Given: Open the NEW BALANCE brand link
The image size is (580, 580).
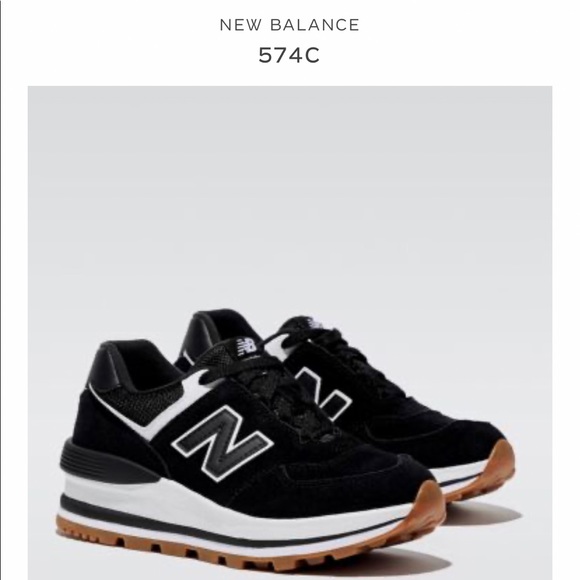Looking at the screenshot, I should 289,25.
